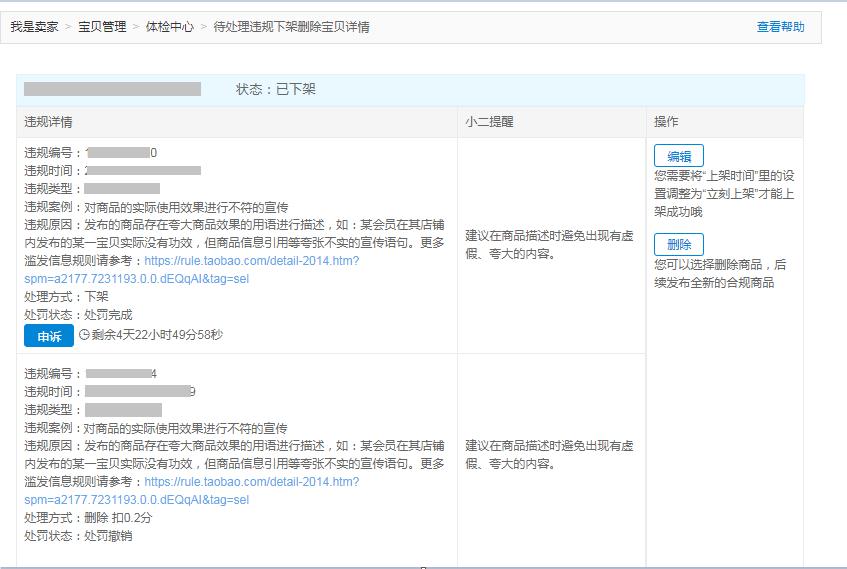
Task: Select the 操作 column header
Action: pos(666,122)
